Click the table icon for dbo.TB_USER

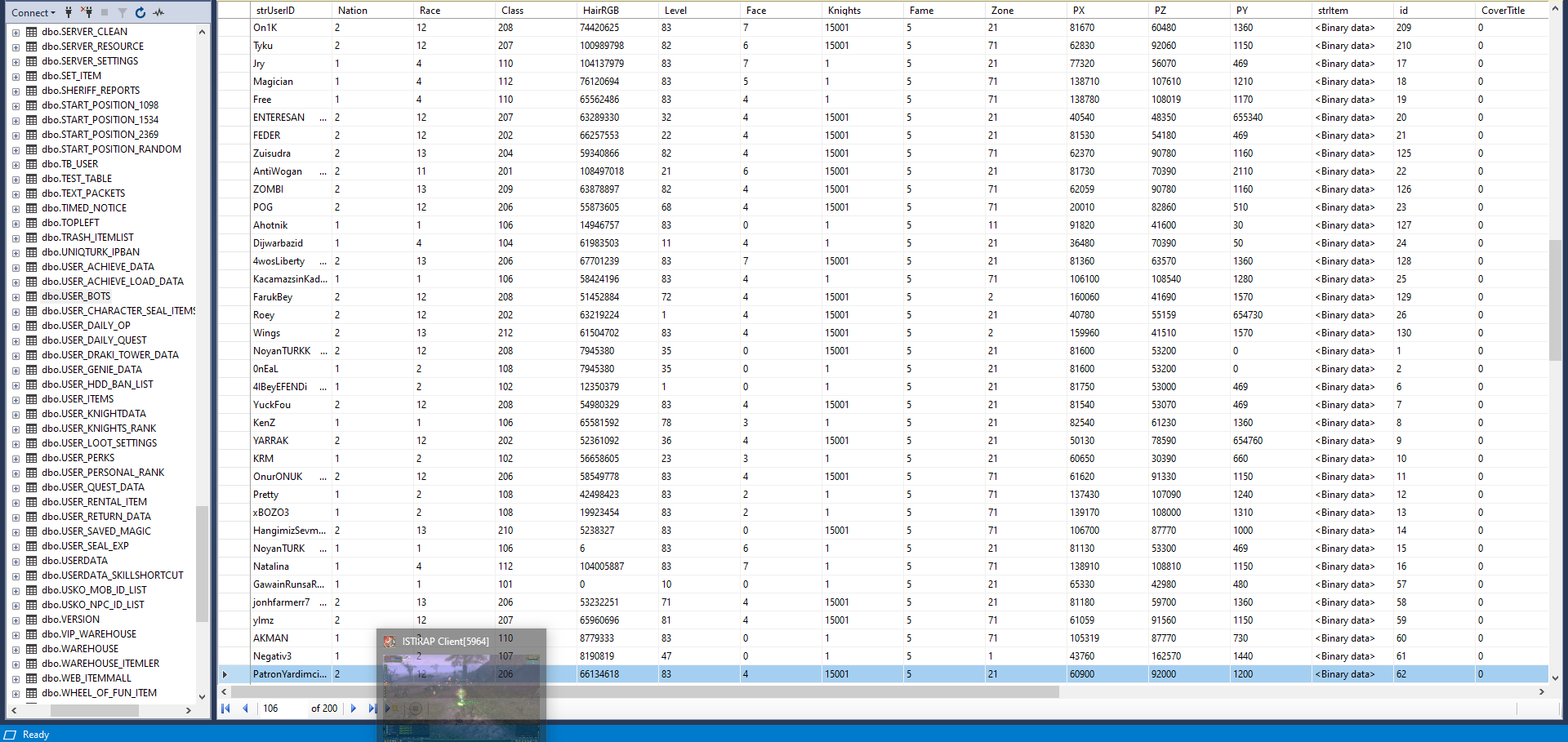[x=32, y=164]
